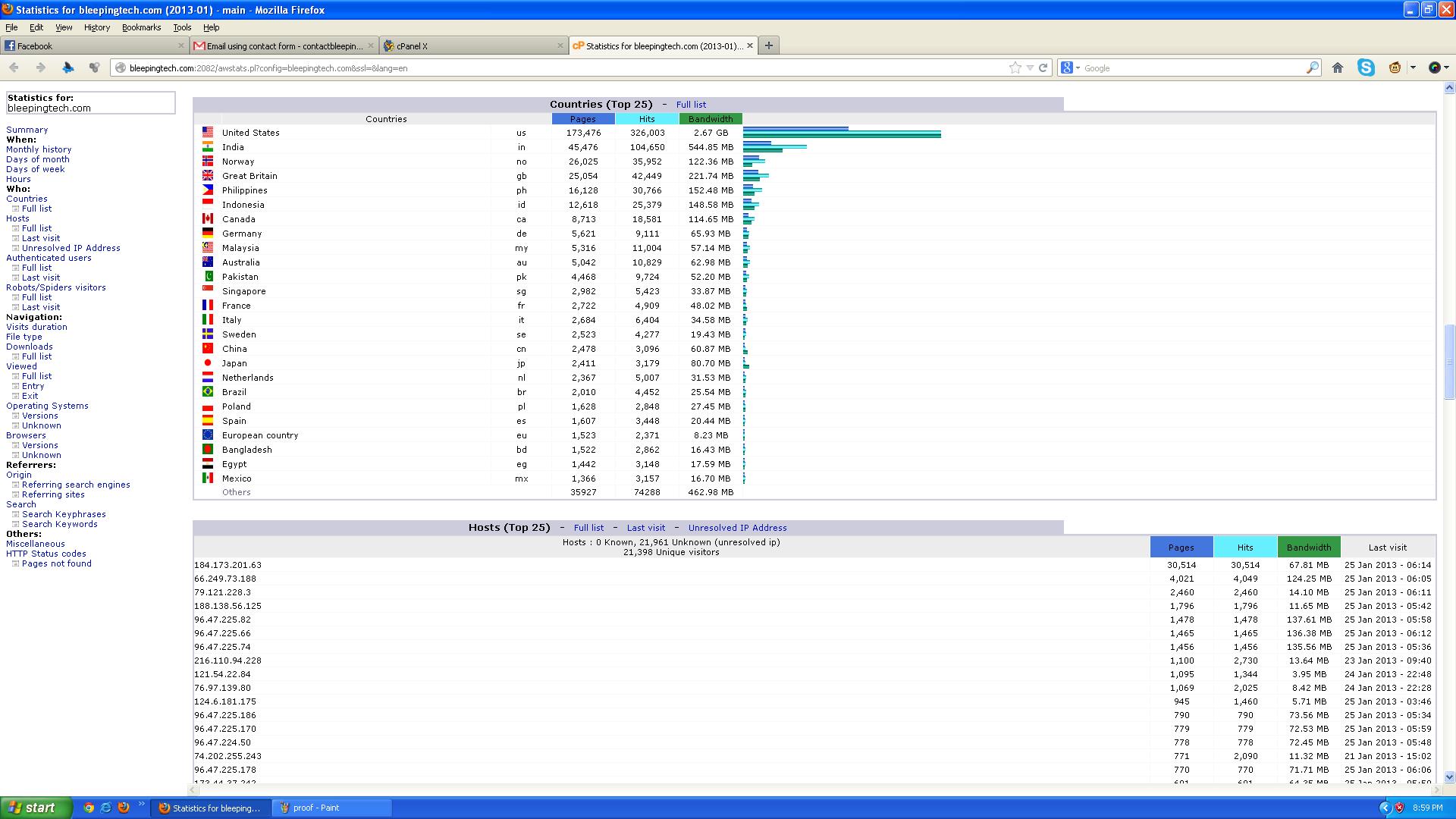Close the Facebook tab
The width and height of the screenshot is (1456, 819).
coord(181,45)
